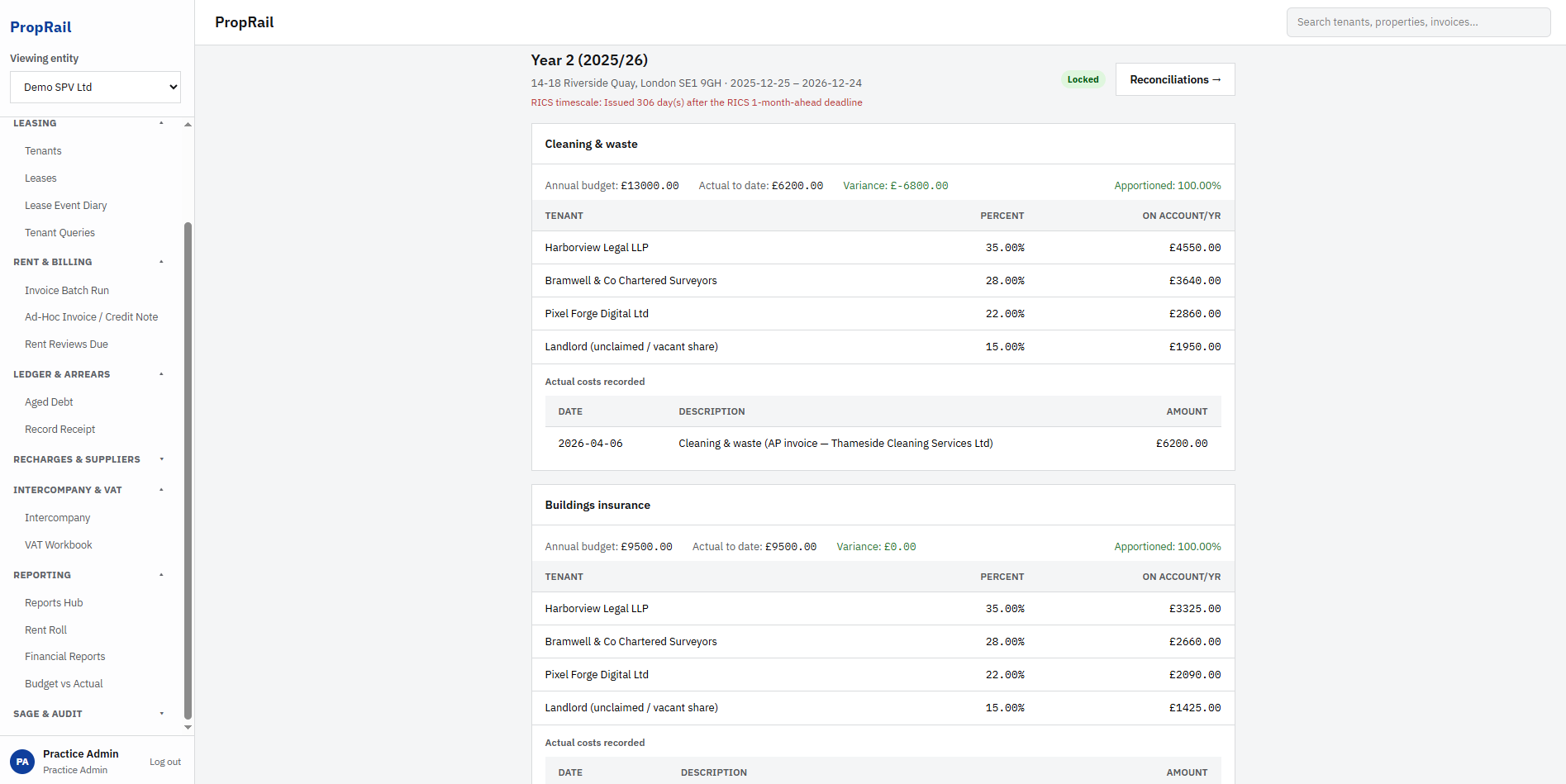Go to Leases
Screen dimensions: 1566x784
(40, 178)
